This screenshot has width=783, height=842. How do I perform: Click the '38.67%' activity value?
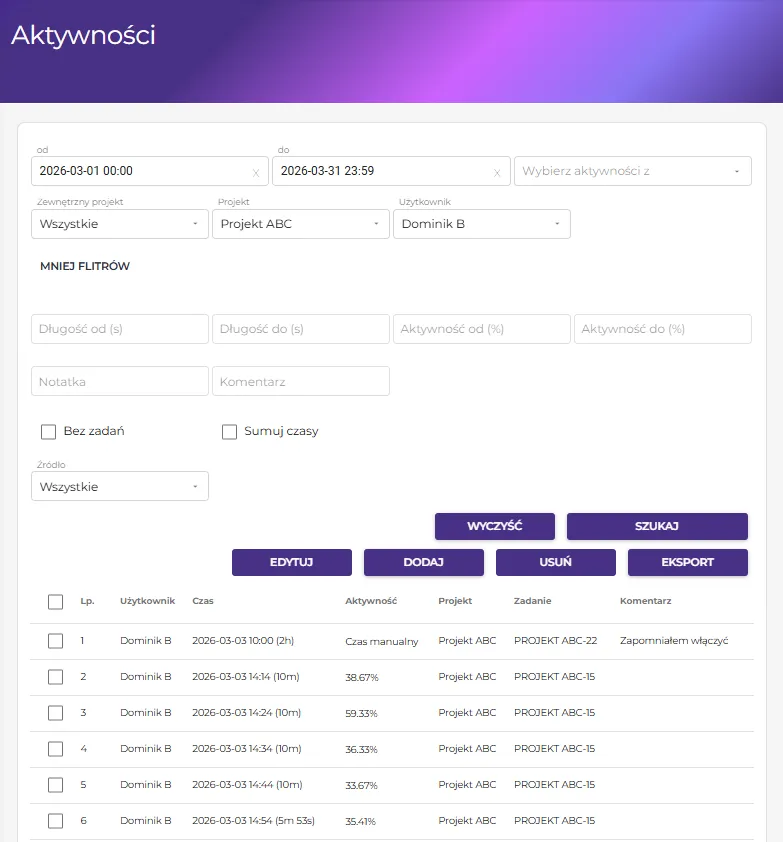click(362, 677)
